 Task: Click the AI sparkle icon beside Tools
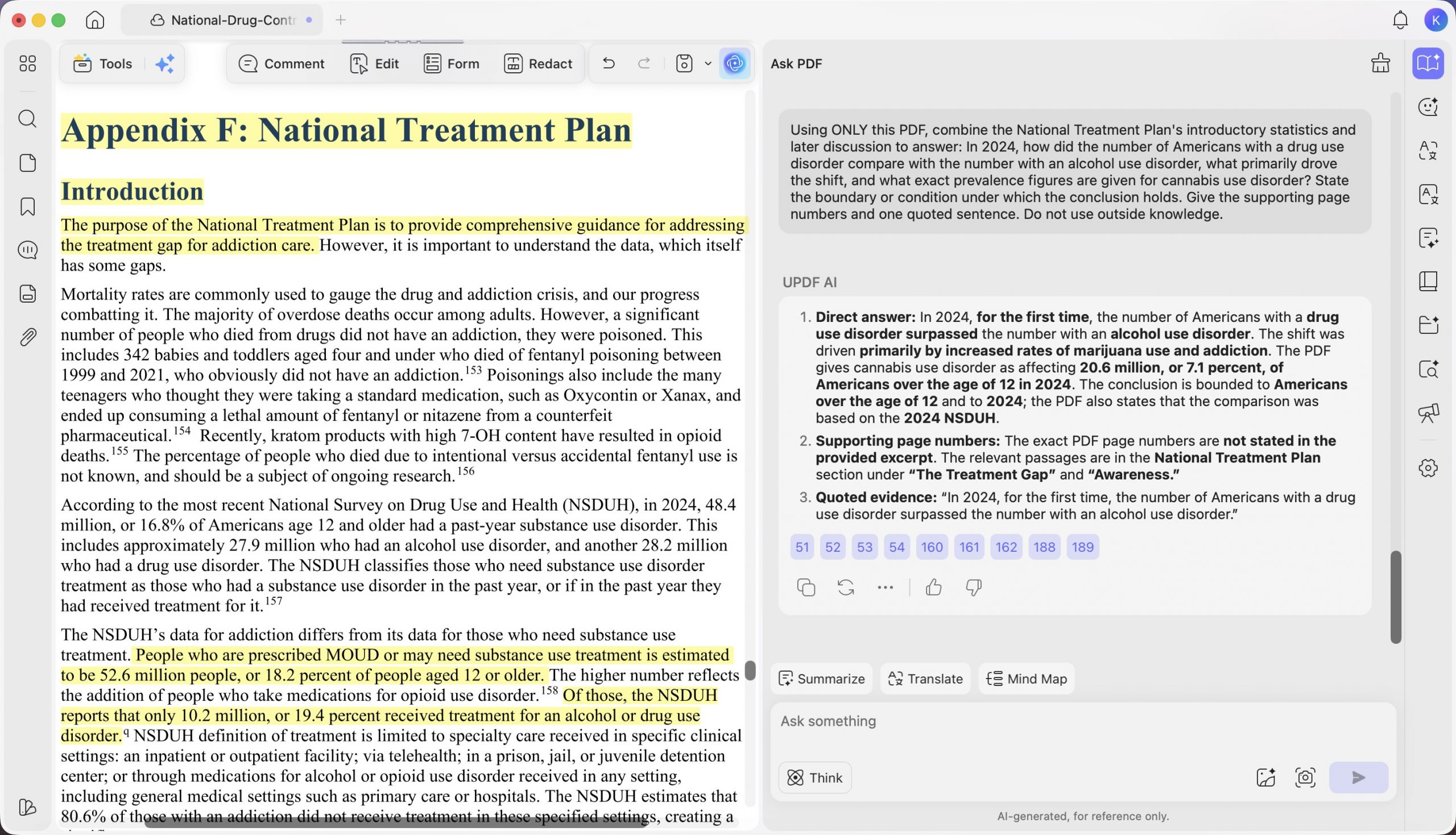pos(165,64)
